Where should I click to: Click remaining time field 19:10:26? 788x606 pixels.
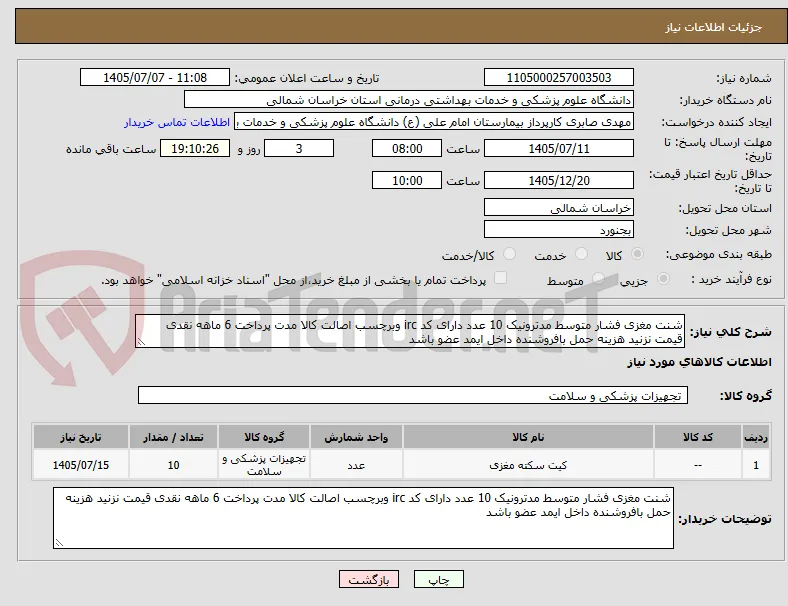(195, 148)
